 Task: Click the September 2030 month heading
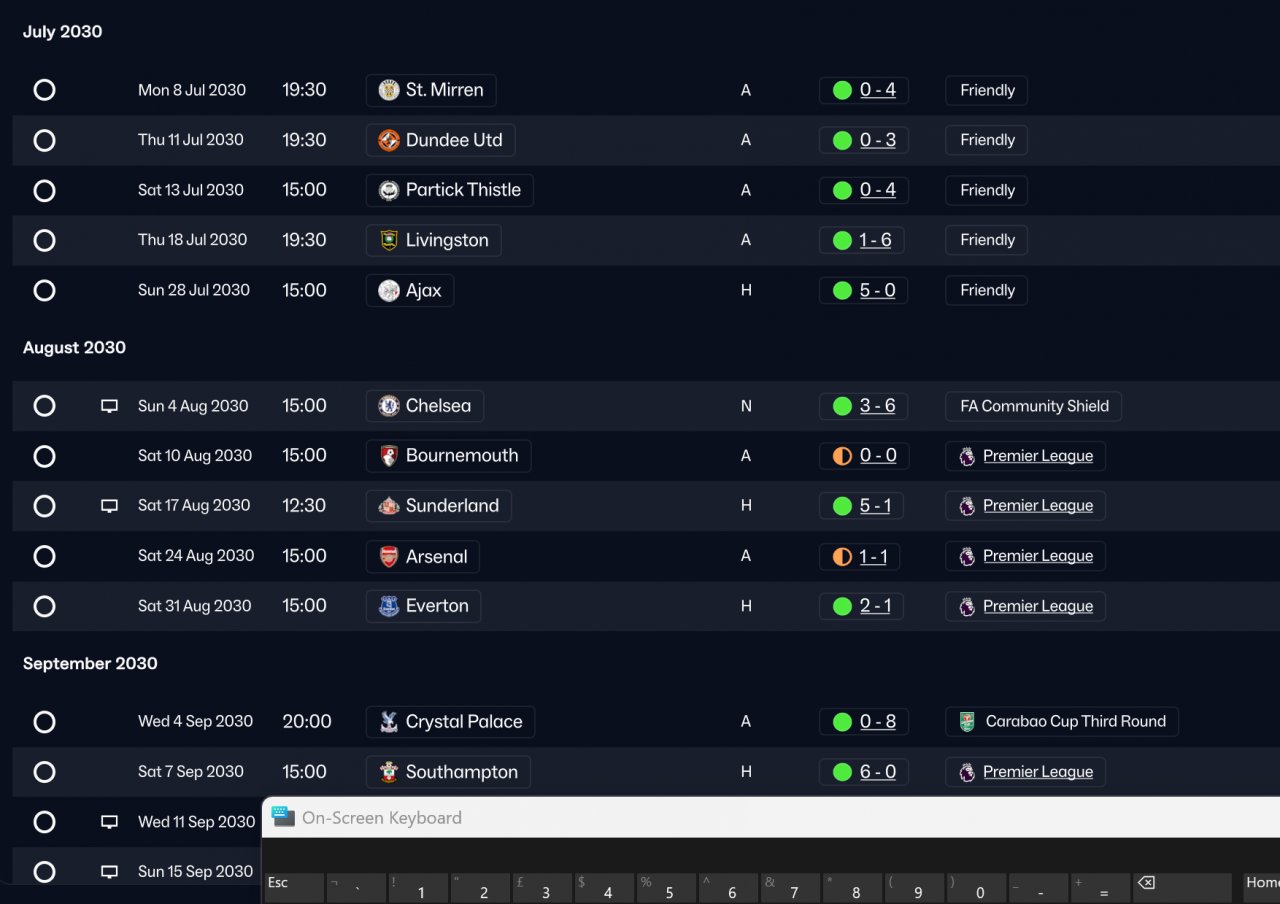[x=90, y=664]
